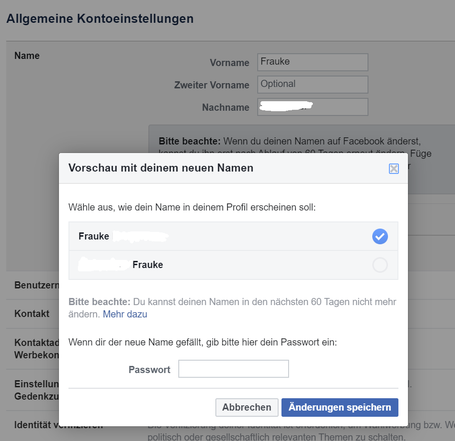Click the Abbrechen button
Screen dimensions: 455x441
tap(247, 407)
